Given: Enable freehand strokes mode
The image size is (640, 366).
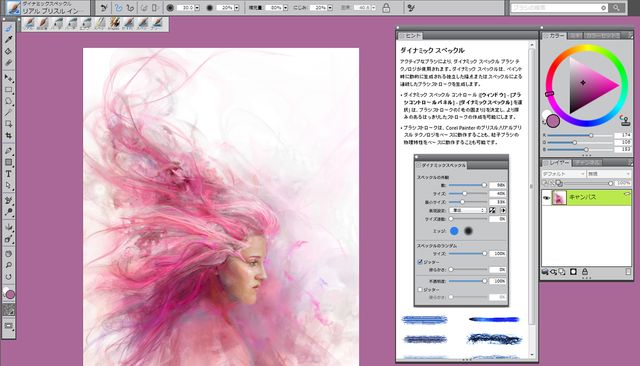Looking at the screenshot, I should point(118,8).
